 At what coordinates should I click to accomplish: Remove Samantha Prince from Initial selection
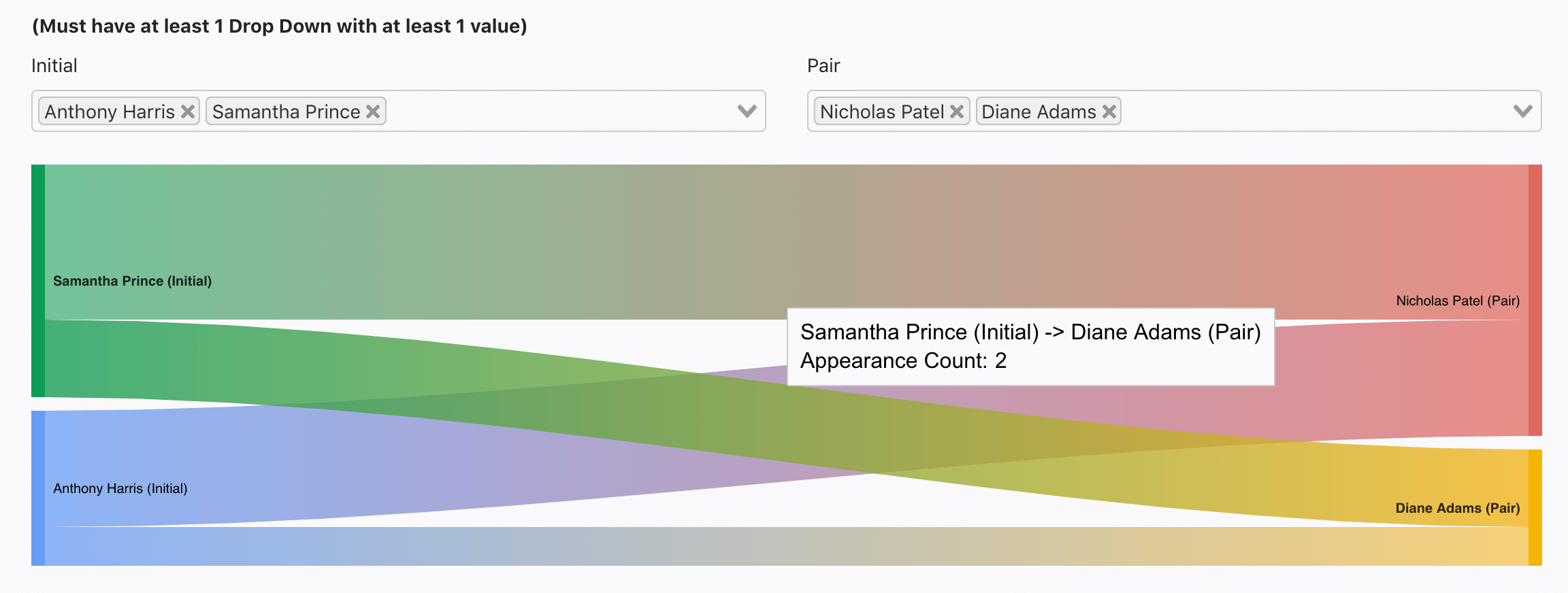[373, 112]
